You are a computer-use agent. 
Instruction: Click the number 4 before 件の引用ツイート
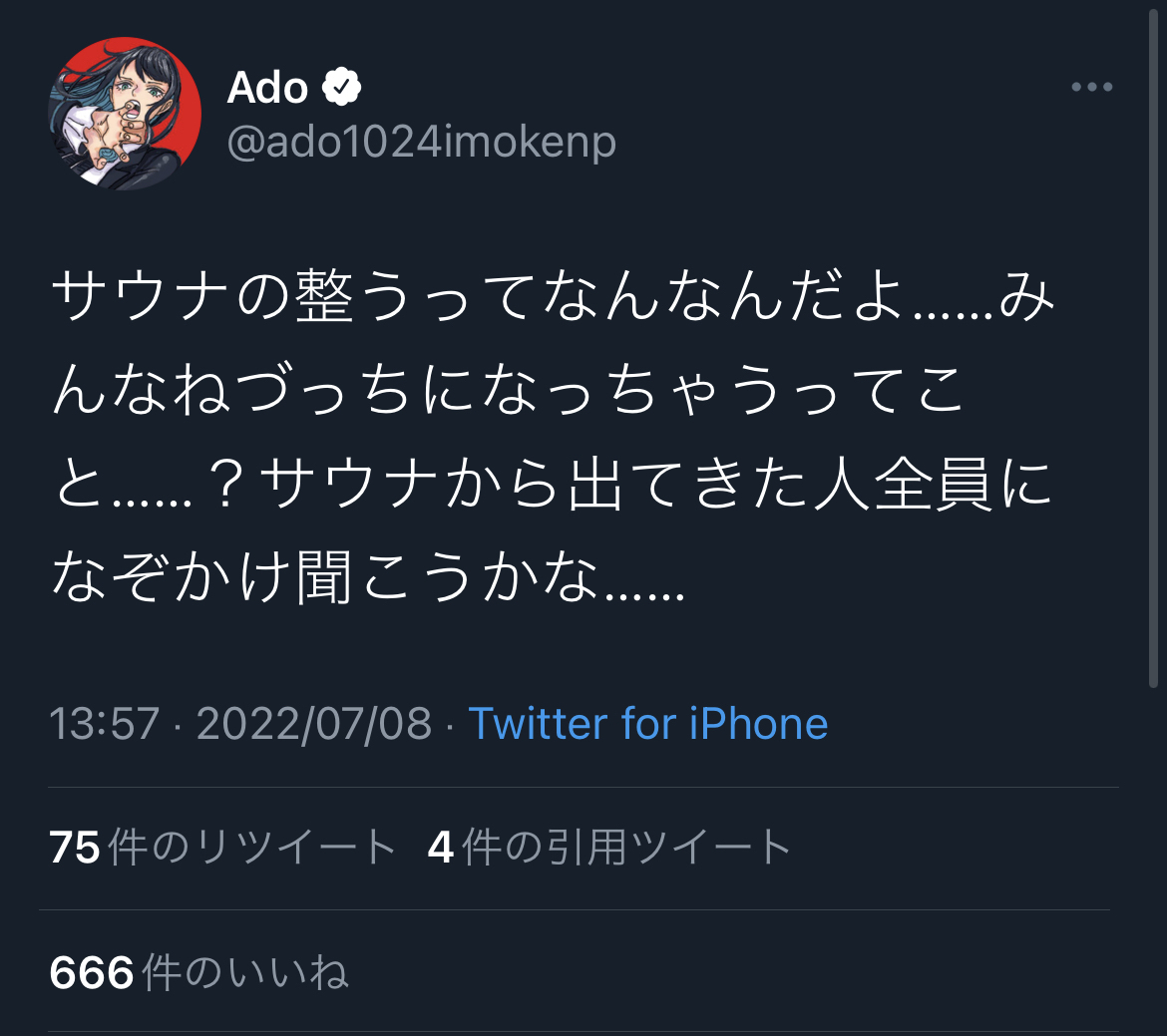point(441,847)
